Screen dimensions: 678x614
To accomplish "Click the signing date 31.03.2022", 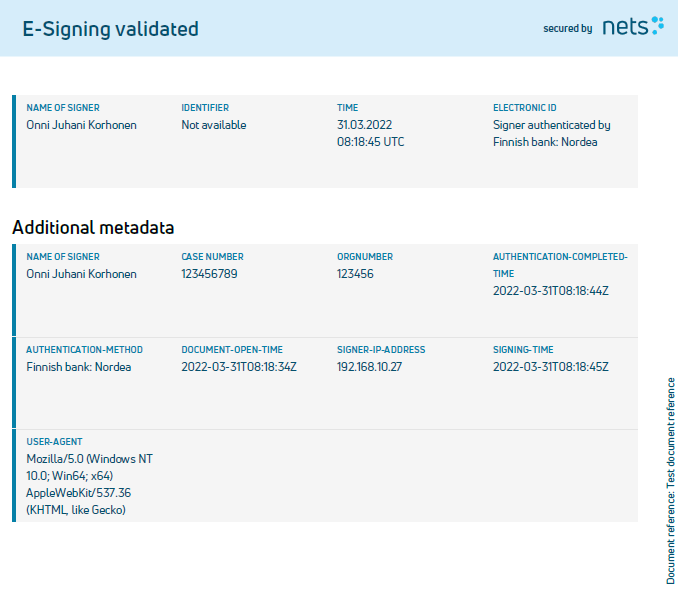I will [x=364, y=125].
